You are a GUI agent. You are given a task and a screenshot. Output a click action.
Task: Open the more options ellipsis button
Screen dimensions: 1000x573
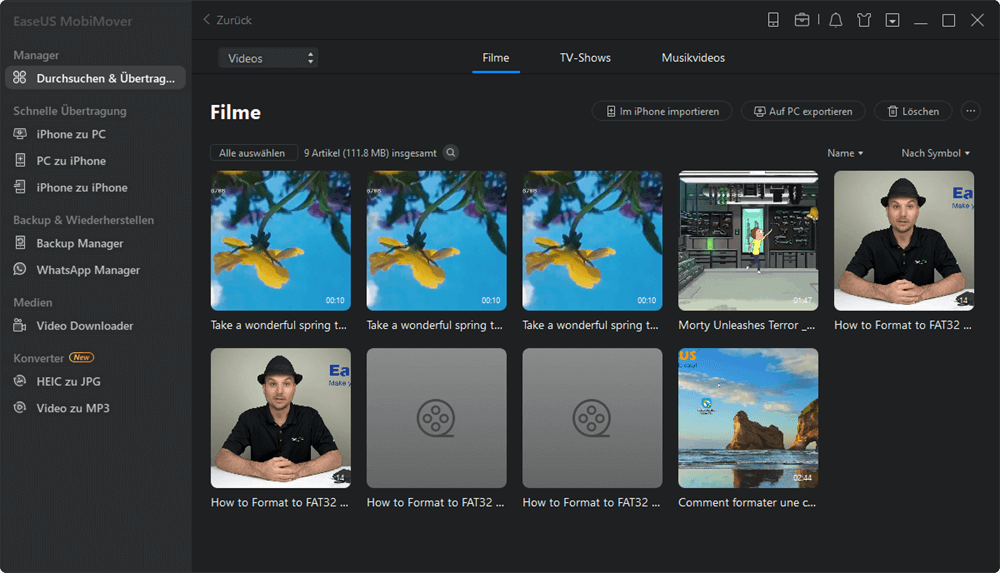pyautogui.click(x=971, y=111)
